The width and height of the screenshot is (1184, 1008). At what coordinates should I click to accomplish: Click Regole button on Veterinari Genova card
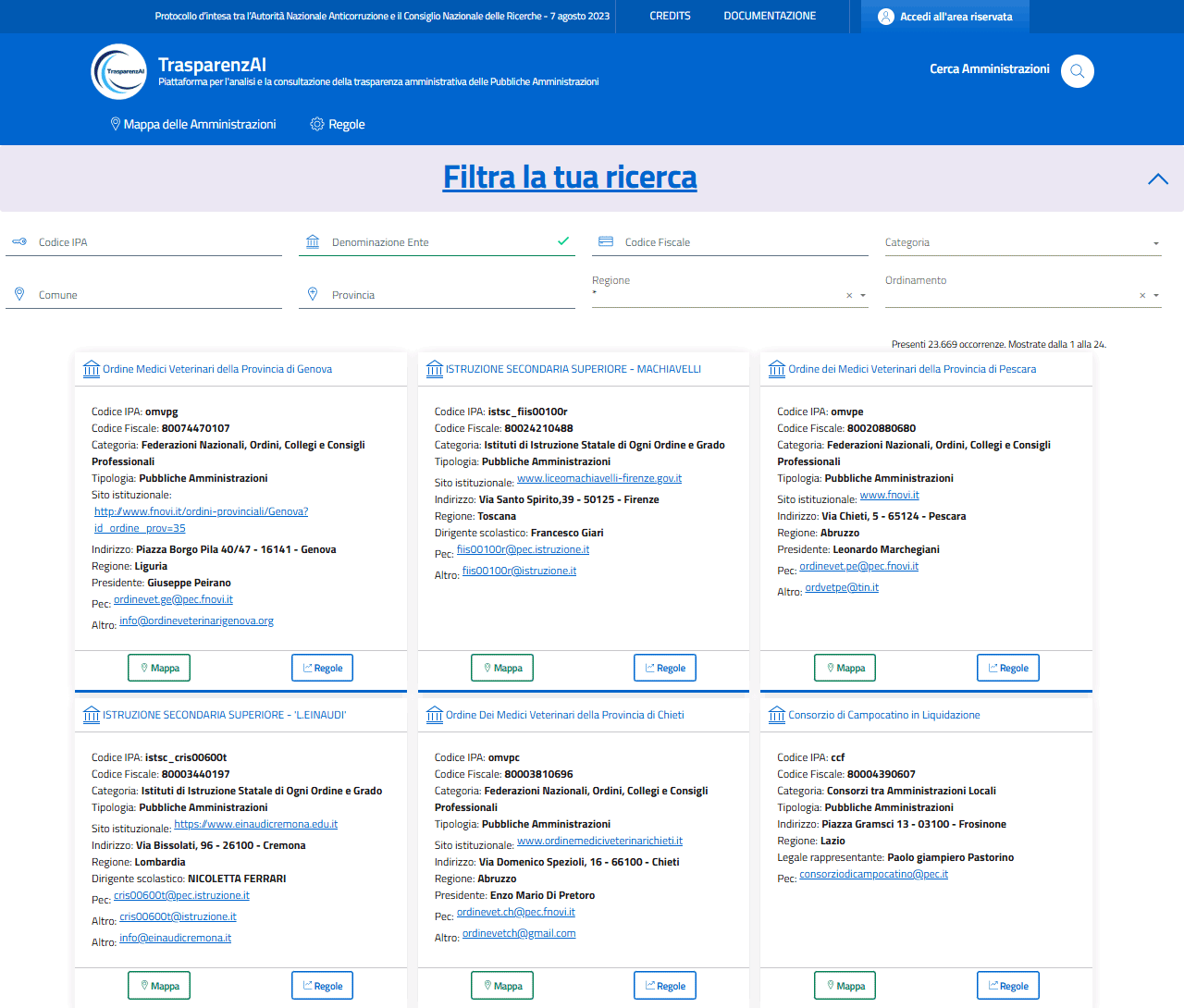[x=322, y=668]
